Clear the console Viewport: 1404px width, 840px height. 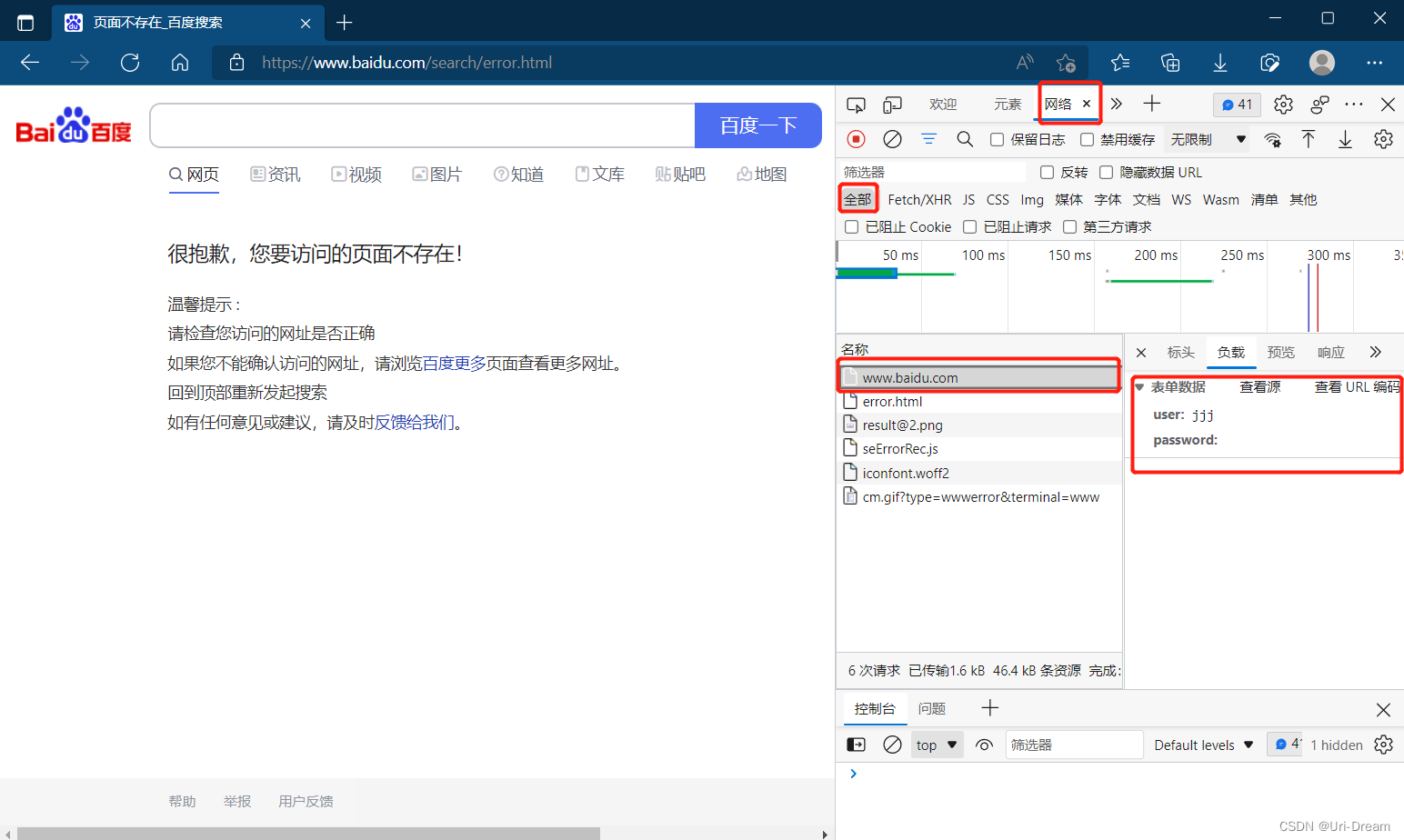pyautogui.click(x=893, y=745)
